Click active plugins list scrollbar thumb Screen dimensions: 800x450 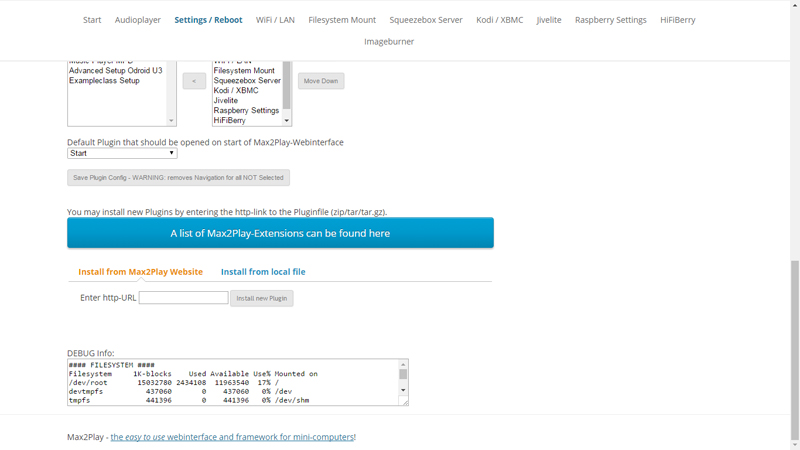(x=287, y=85)
